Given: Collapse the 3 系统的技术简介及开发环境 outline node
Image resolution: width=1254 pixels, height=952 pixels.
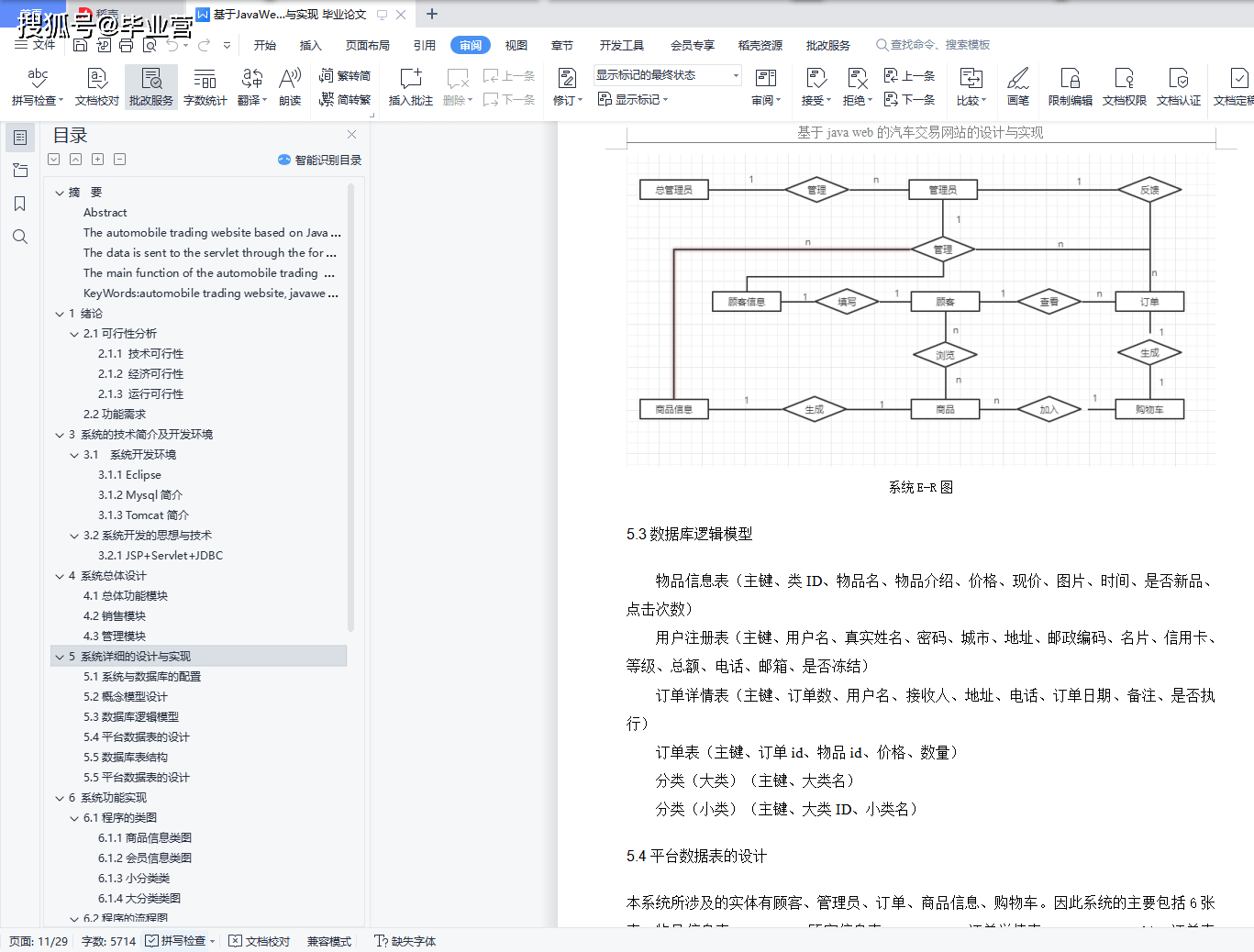Looking at the screenshot, I should click(60, 435).
